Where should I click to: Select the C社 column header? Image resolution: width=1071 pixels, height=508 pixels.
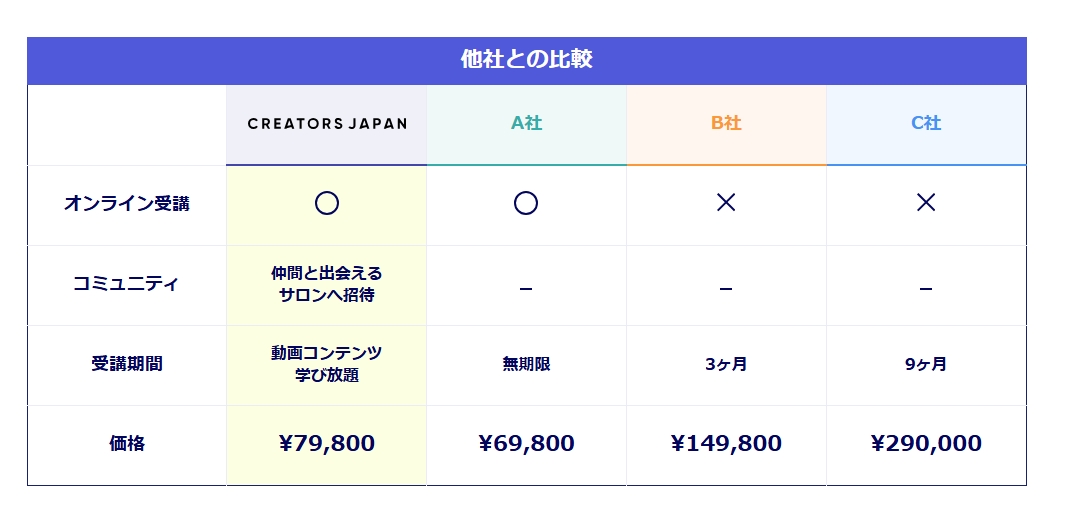click(x=926, y=124)
